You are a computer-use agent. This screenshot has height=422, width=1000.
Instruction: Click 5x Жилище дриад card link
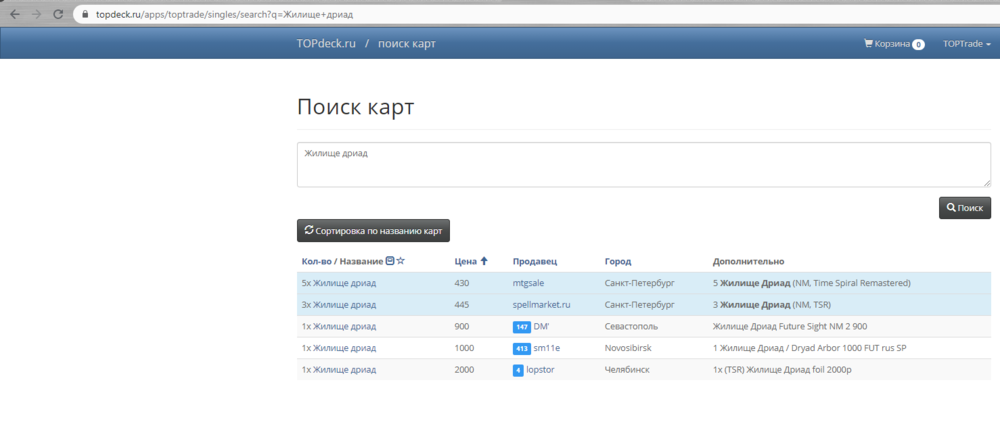coord(339,283)
